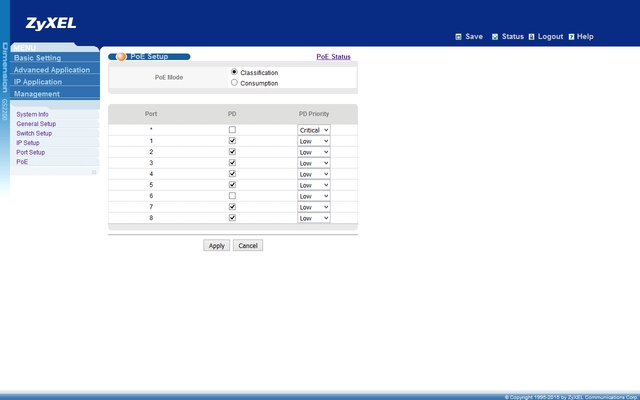Select the Consumption PoE mode

click(234, 83)
